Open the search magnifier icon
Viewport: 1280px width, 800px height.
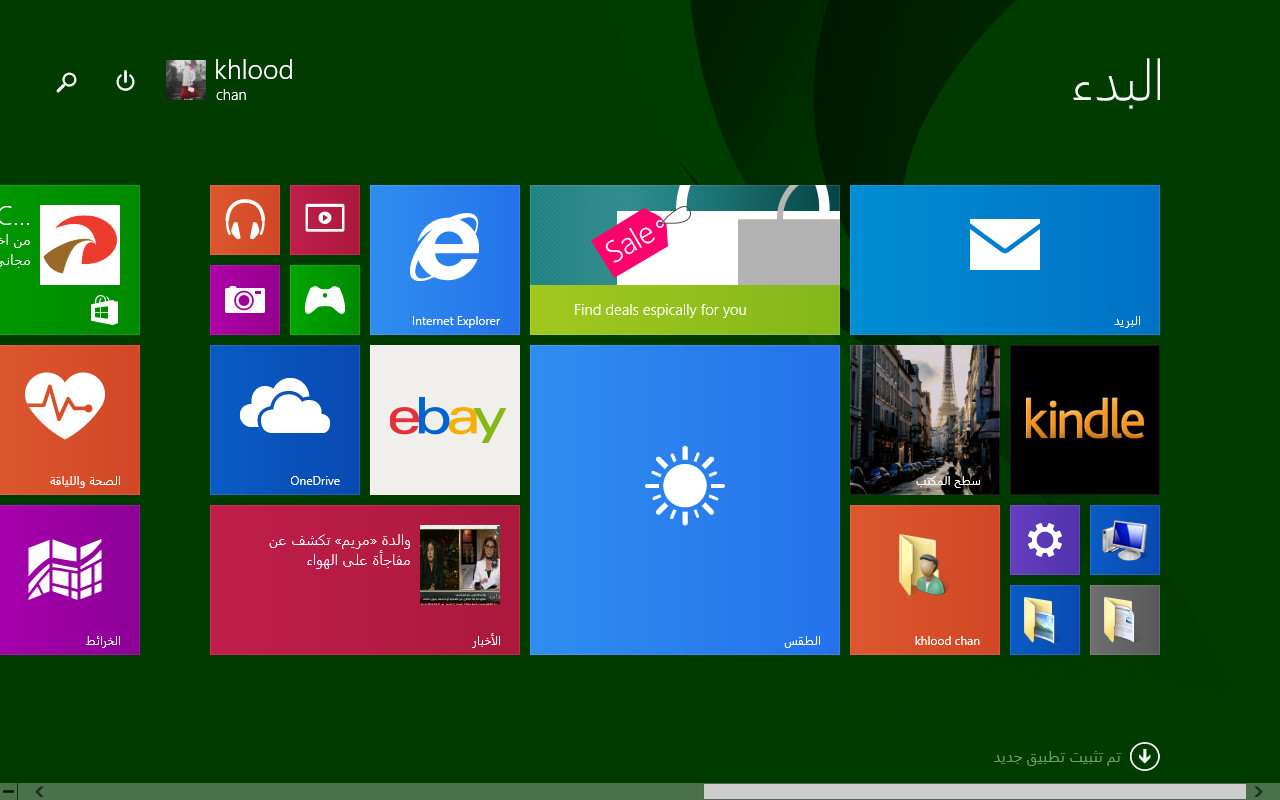(66, 82)
